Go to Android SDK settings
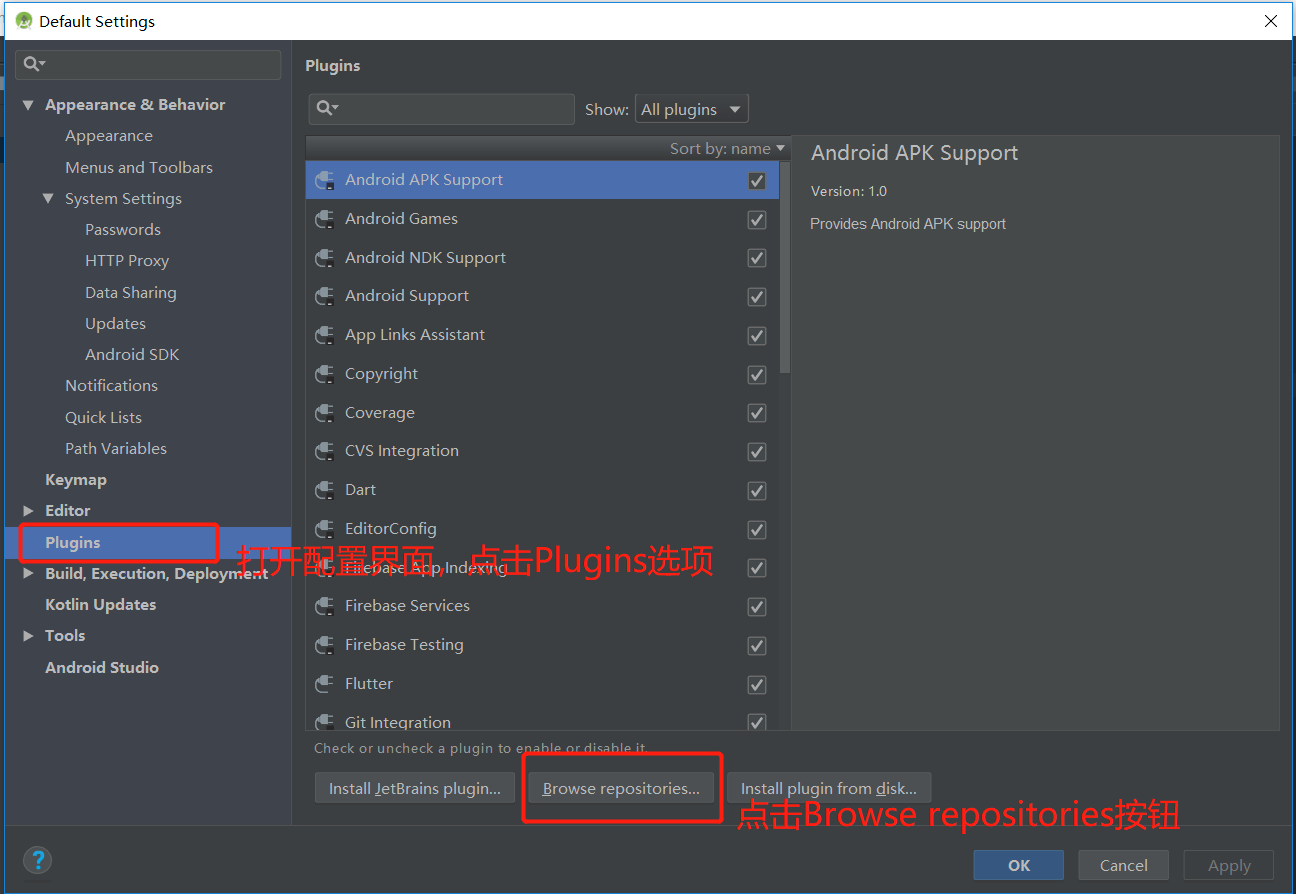1296x894 pixels. point(132,355)
